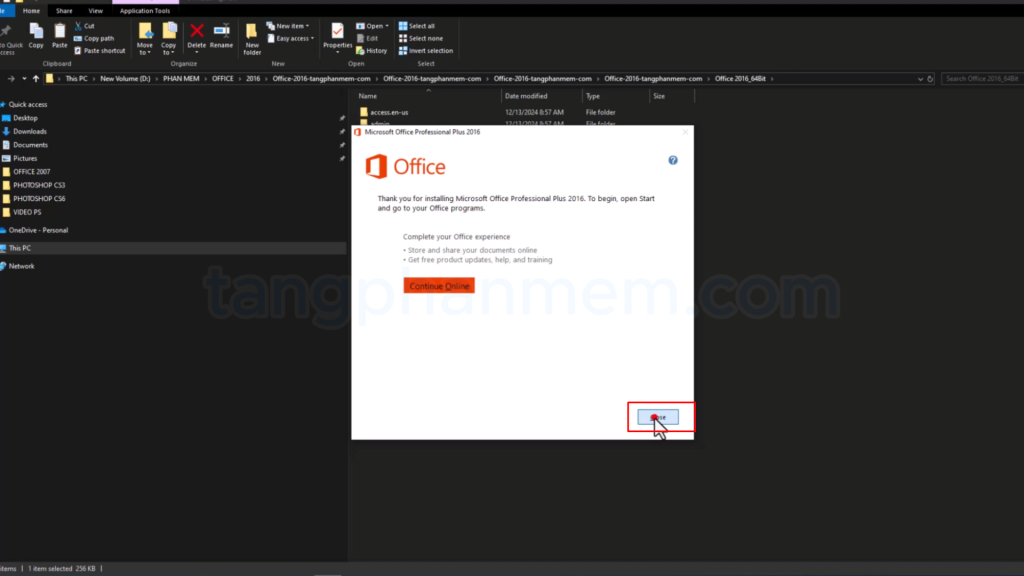Click Invert selection in ribbon
Screen dimensions: 1024x576
click(x=426, y=51)
